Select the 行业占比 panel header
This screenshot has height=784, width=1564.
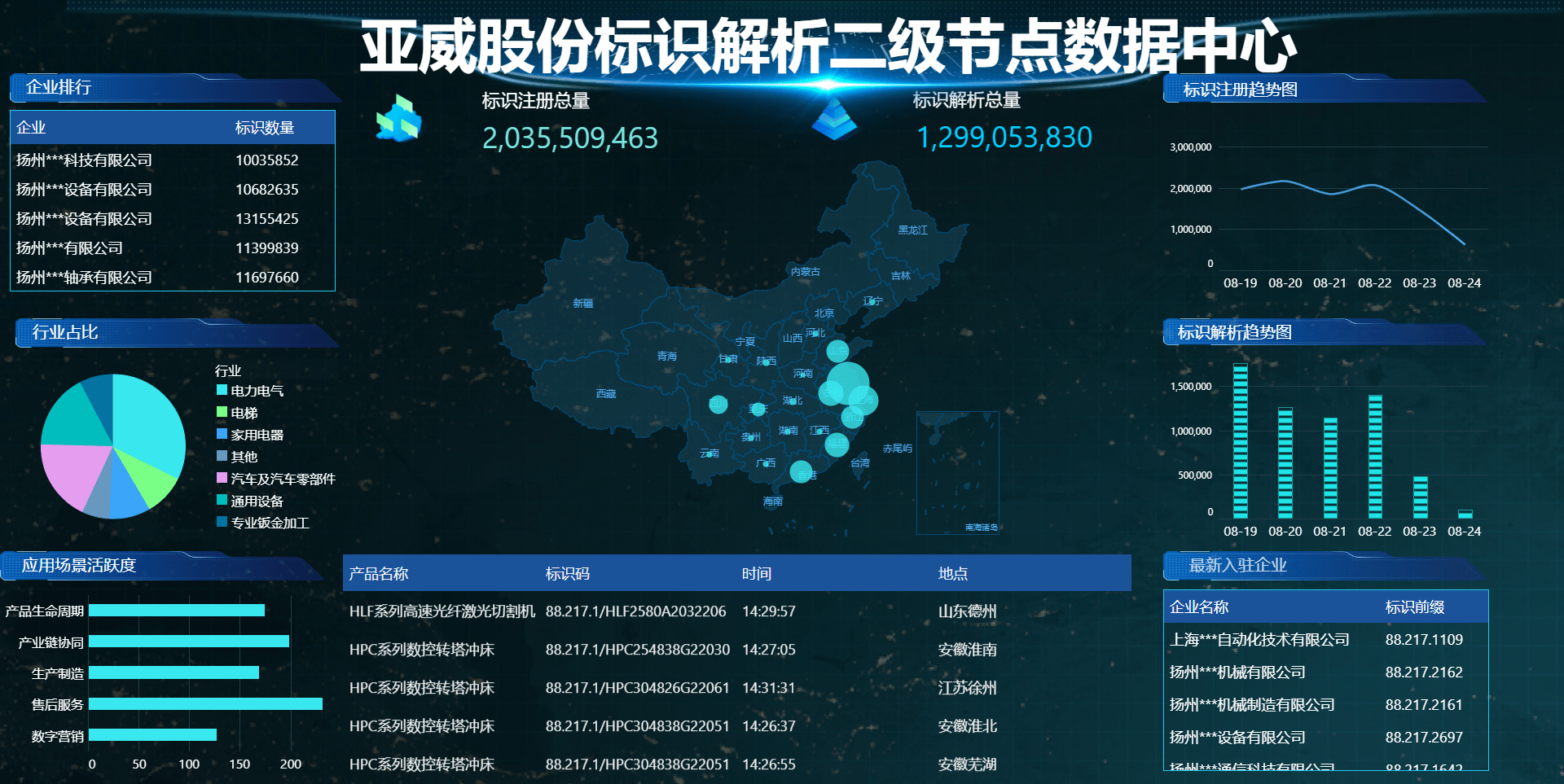click(177, 332)
